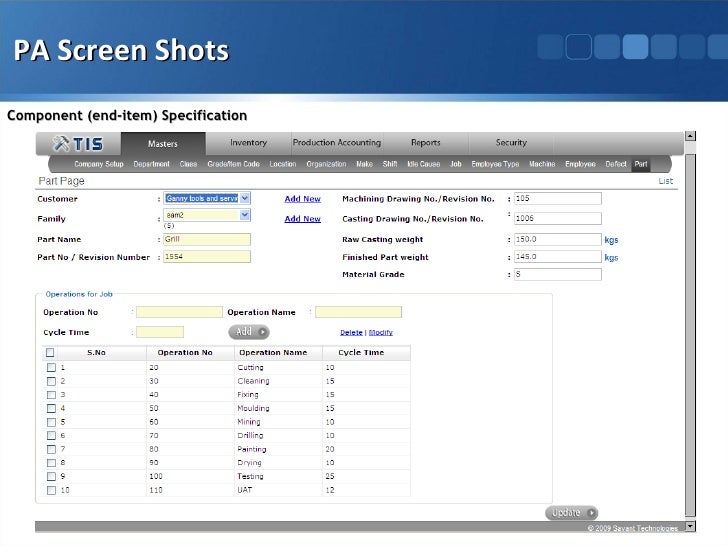
Task: Check the Cleaning operation row
Action: pos(51,381)
